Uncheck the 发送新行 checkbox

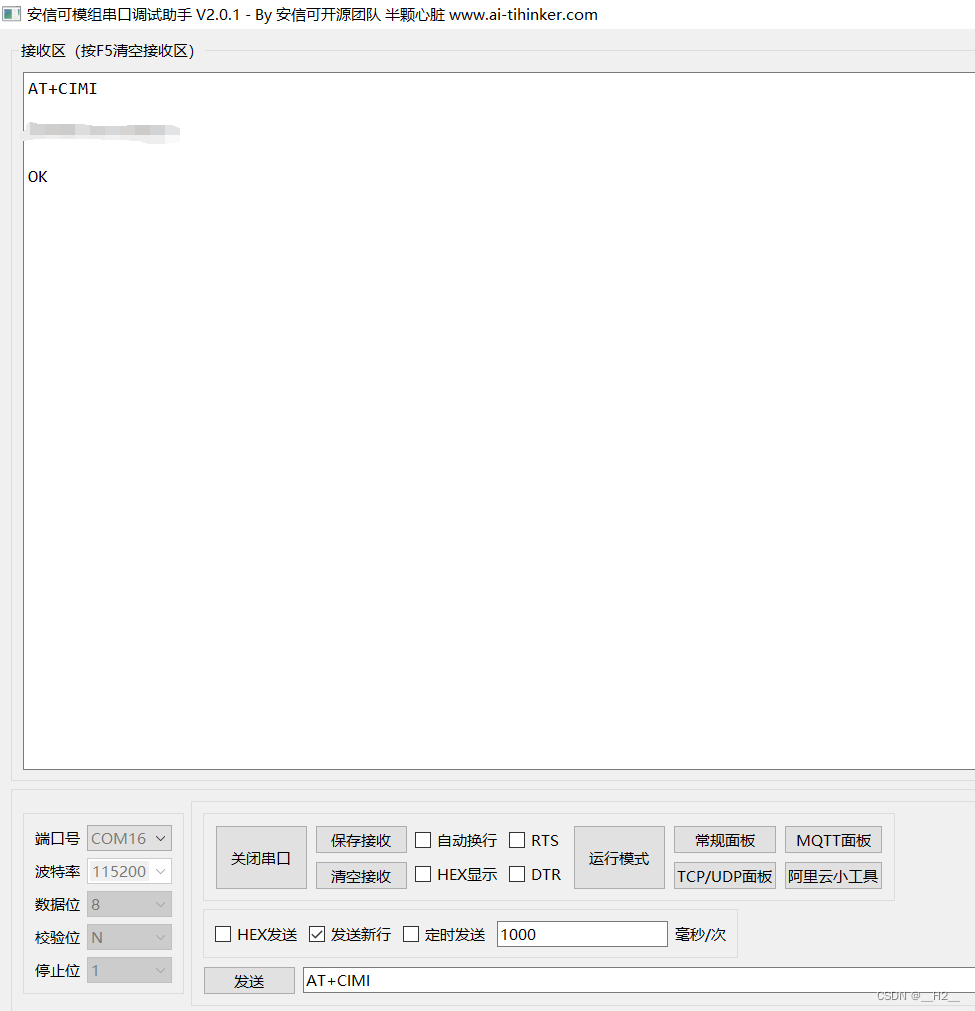[315, 934]
